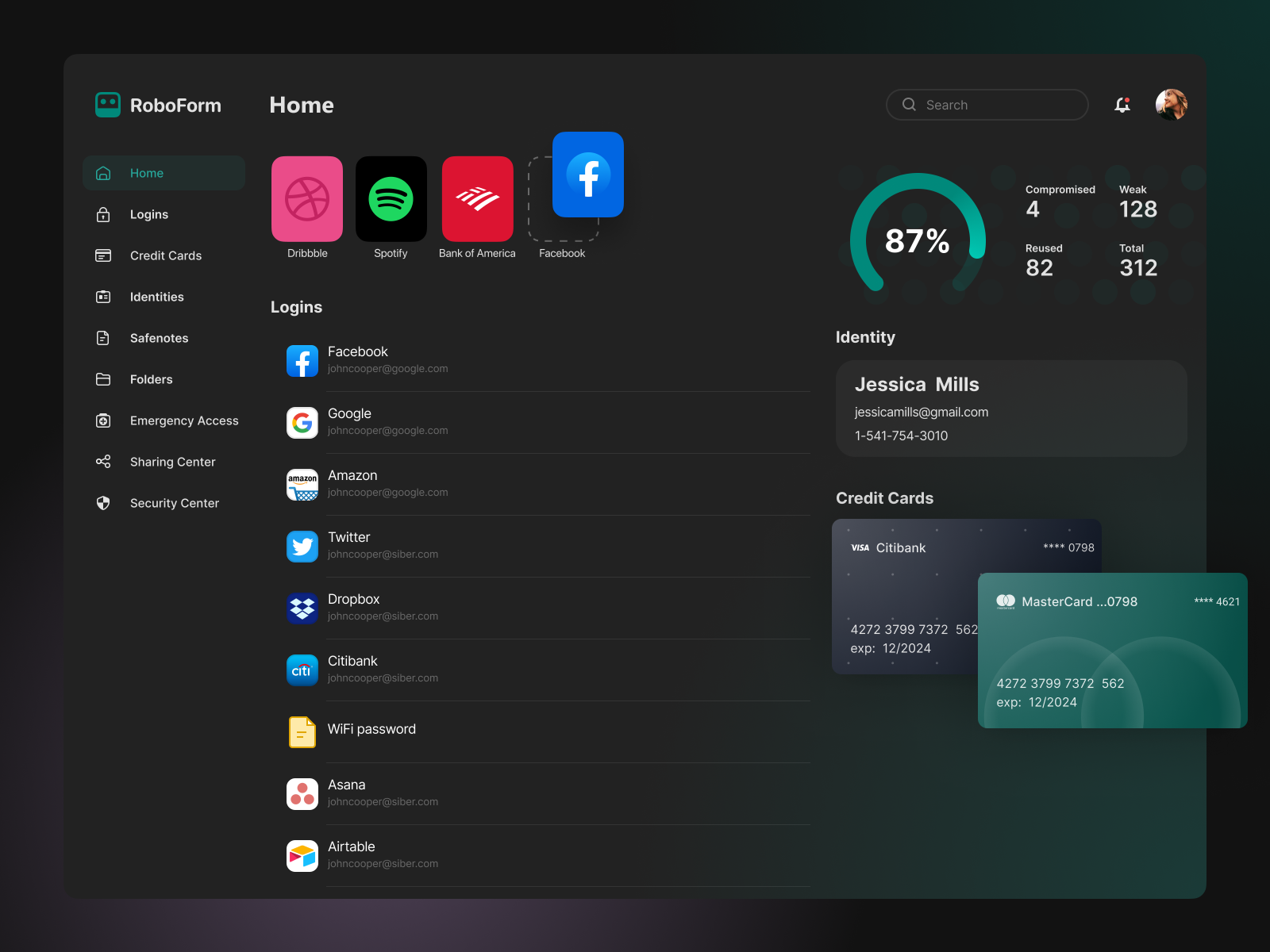Open Emergency Access section
The width and height of the screenshot is (1270, 952).
coord(183,420)
